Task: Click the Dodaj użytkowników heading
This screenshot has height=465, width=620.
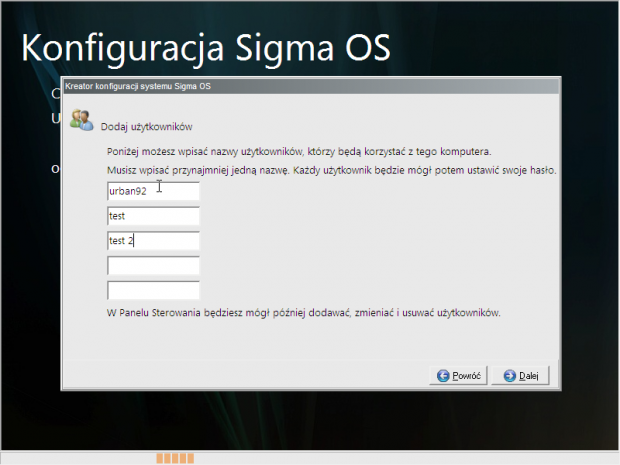Action: tap(146, 127)
